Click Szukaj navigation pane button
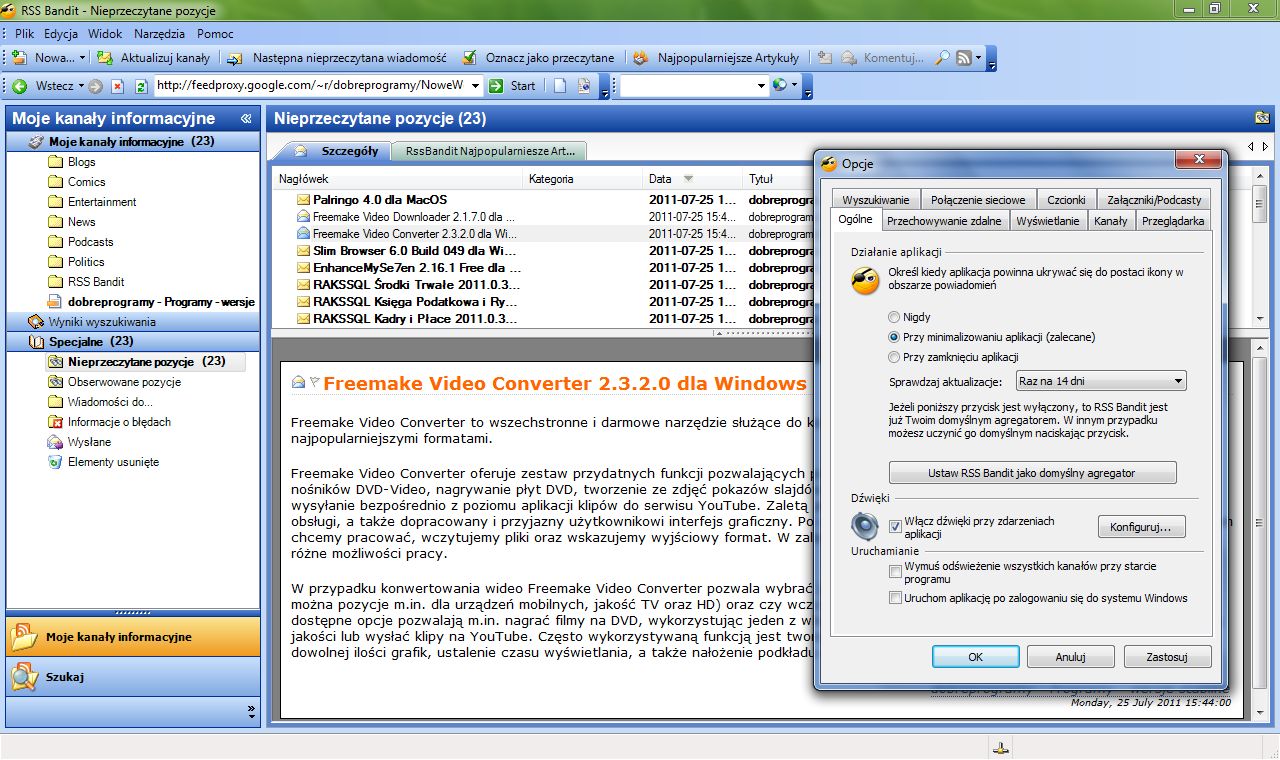Screen dimensions: 1280x760 [133, 677]
